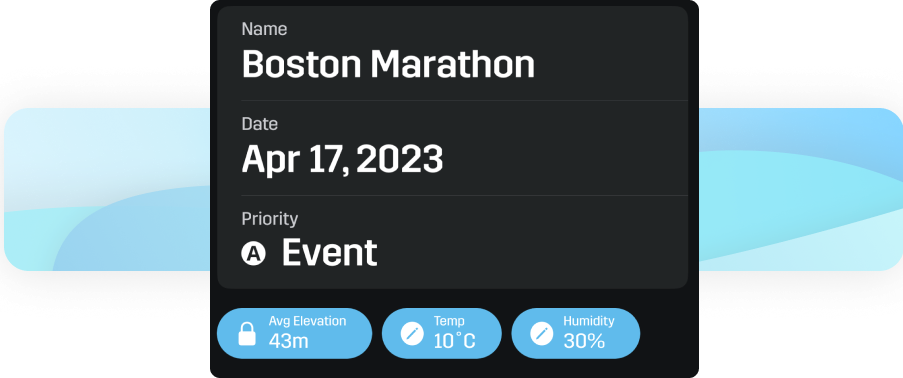Viewport: 903px width, 378px height.
Task: Click the Avg Elevation label text
Action: (308, 321)
